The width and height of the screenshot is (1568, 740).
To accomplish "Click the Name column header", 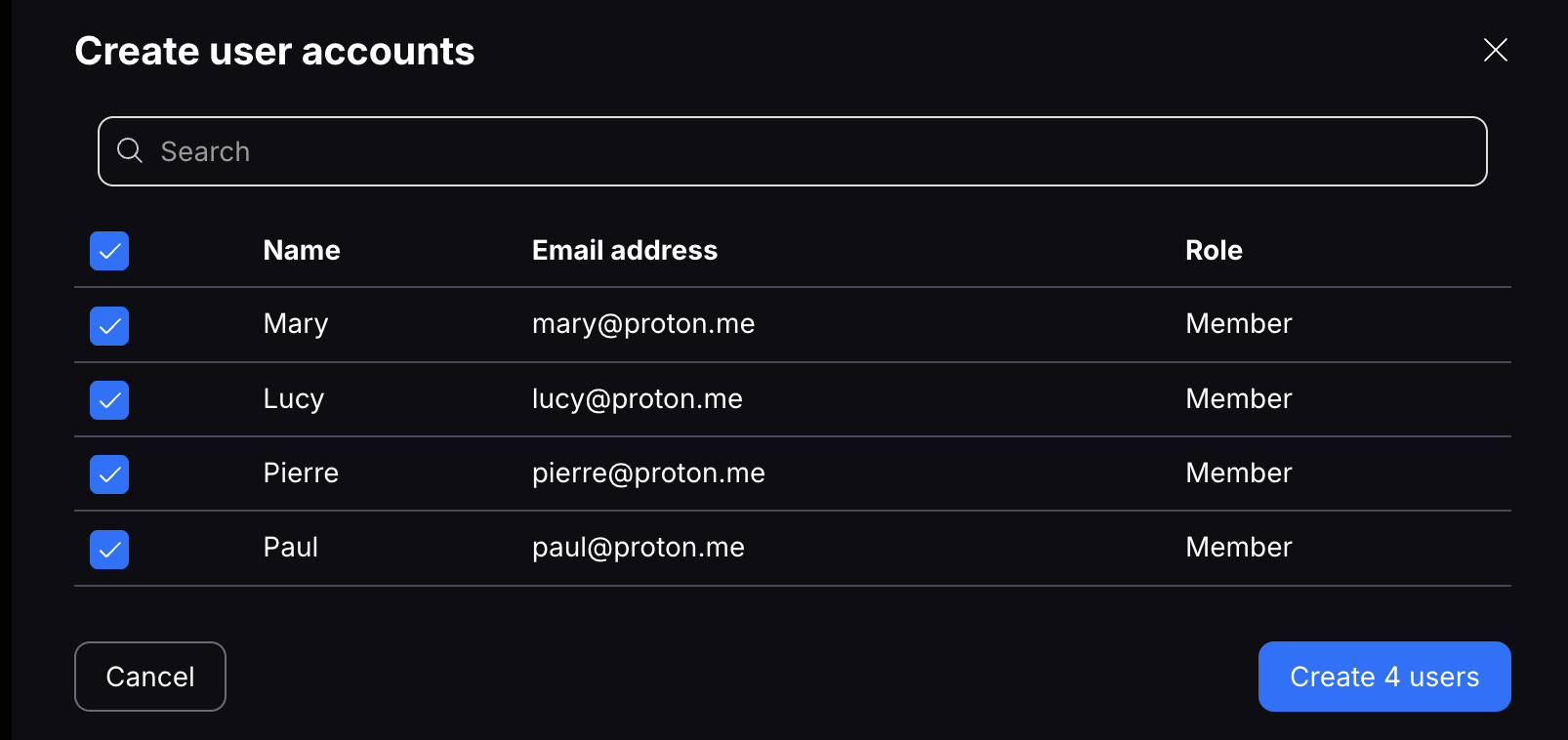I will 302,250.
